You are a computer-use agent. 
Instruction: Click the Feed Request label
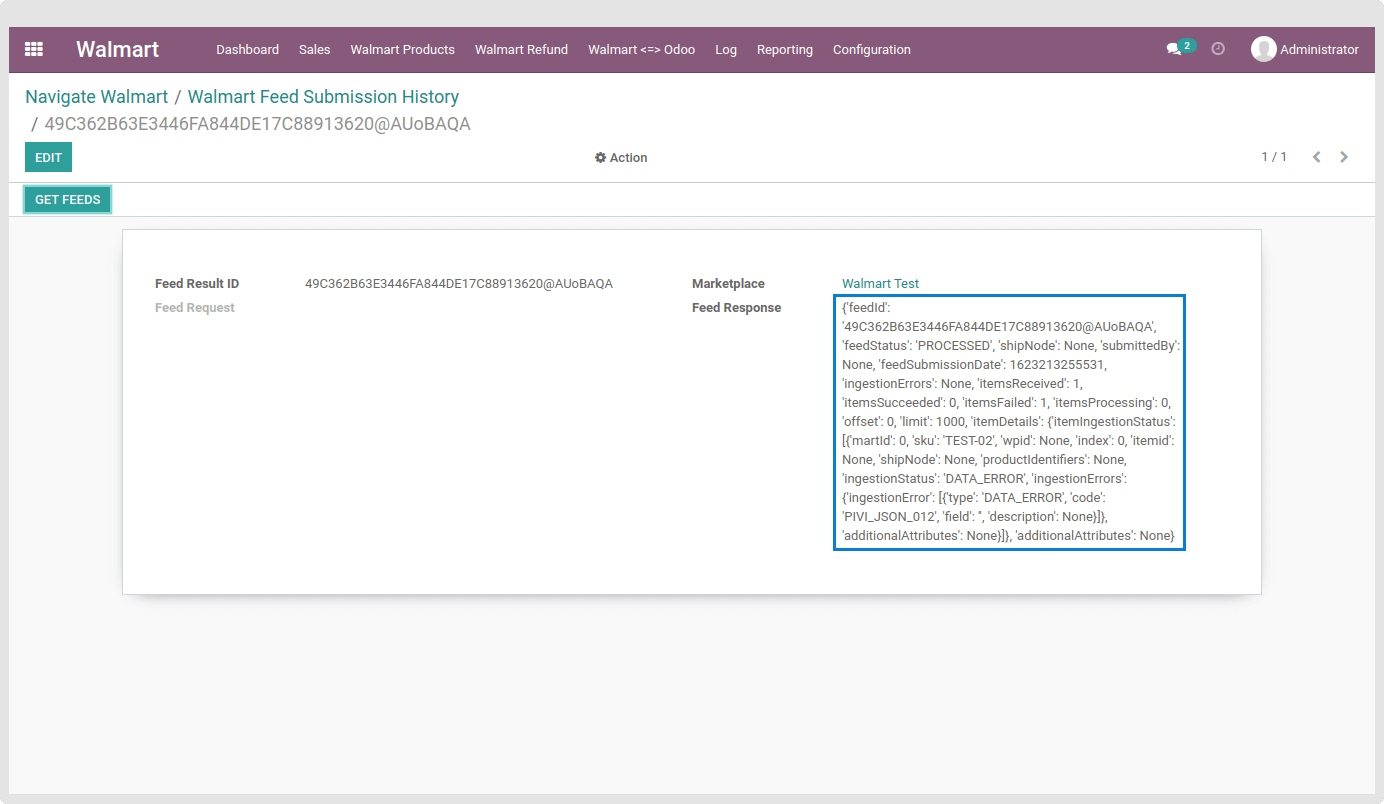[x=195, y=308]
